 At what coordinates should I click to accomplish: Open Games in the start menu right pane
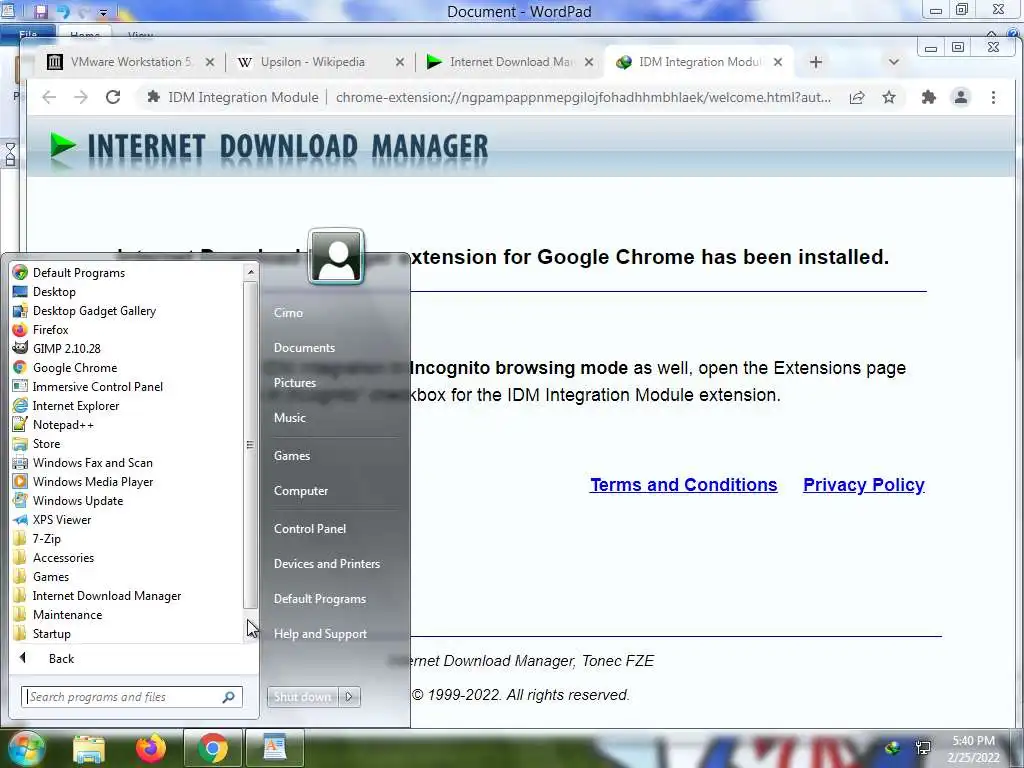click(291, 456)
